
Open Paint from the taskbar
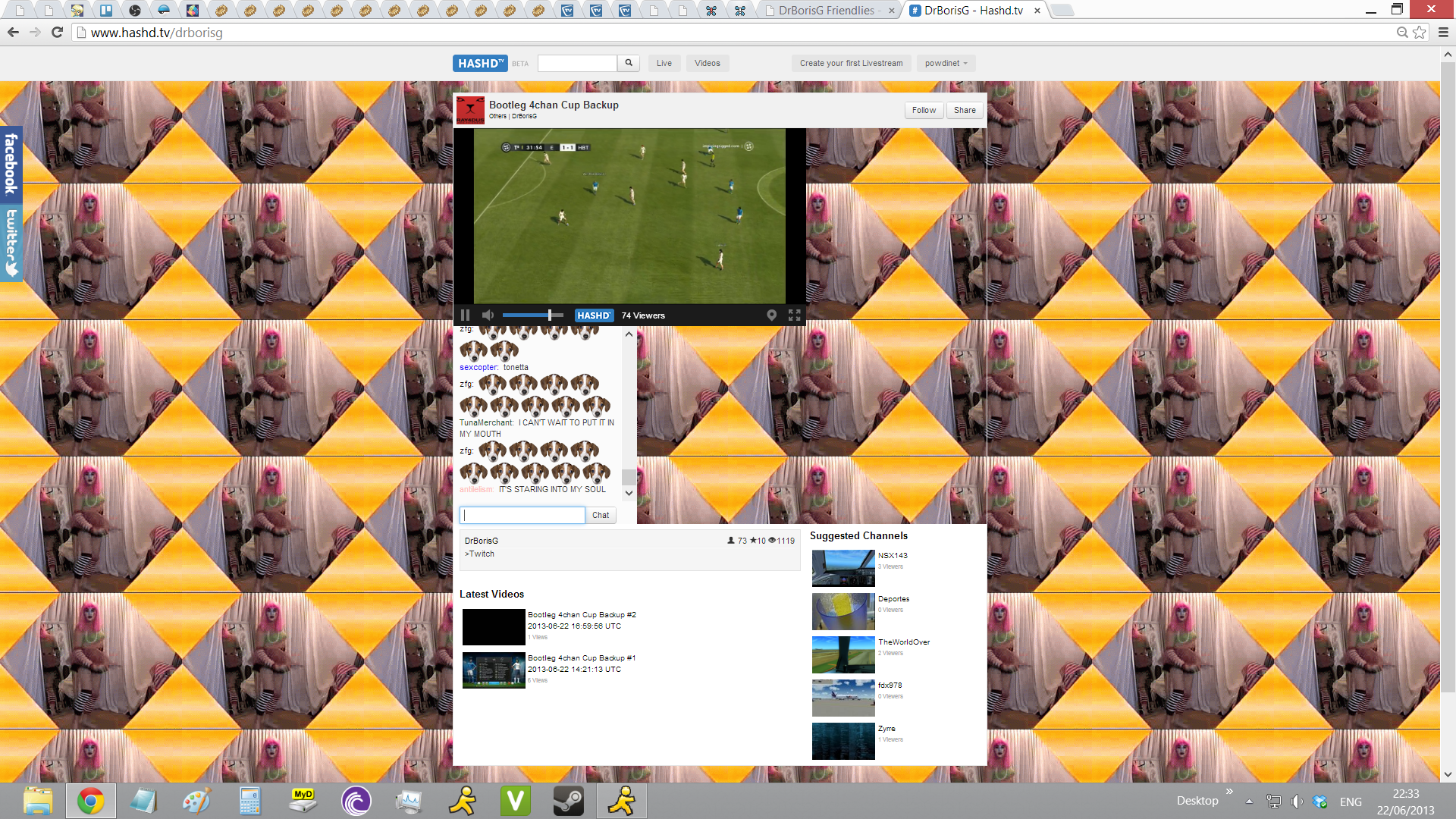click(196, 801)
